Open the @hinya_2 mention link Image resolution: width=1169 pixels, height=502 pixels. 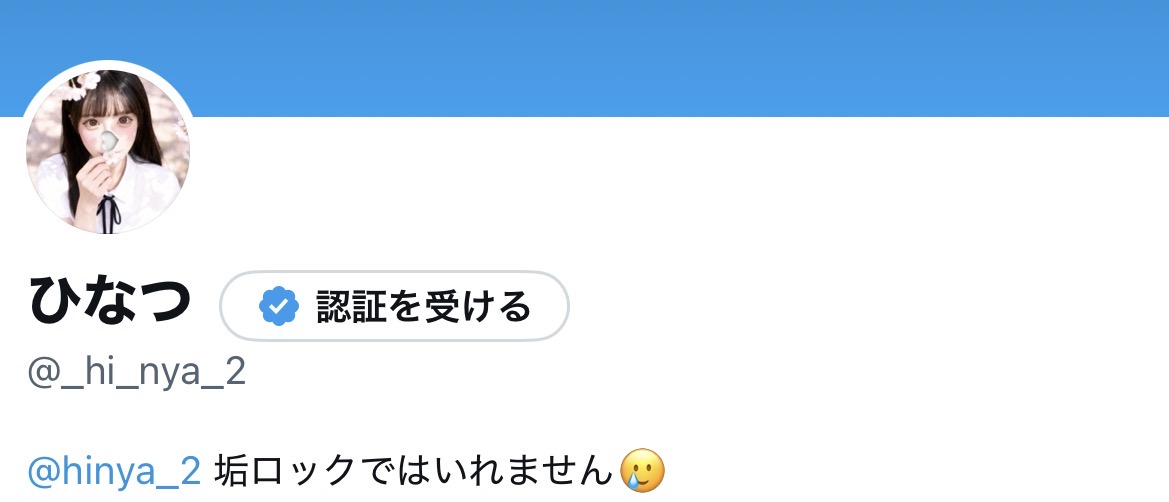(x=114, y=471)
